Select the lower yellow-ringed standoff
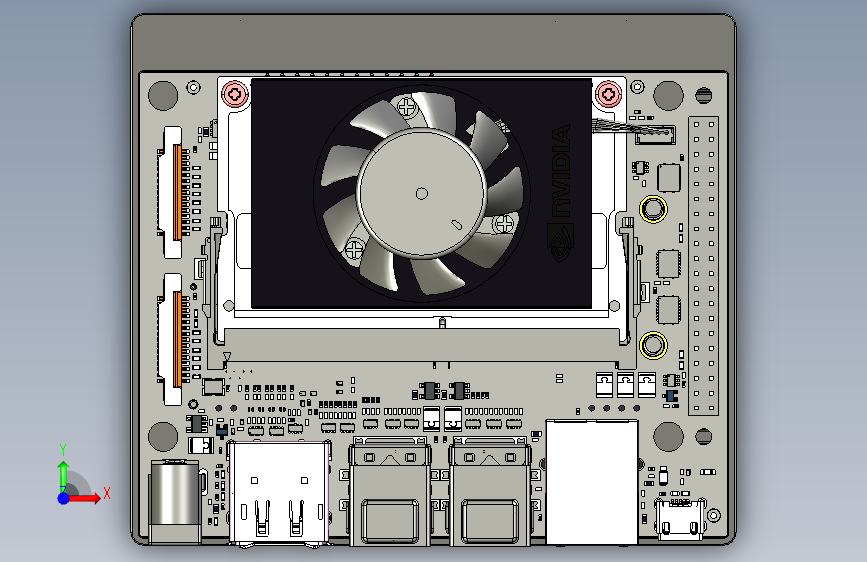Viewport: 867px width, 562px height. [x=653, y=345]
